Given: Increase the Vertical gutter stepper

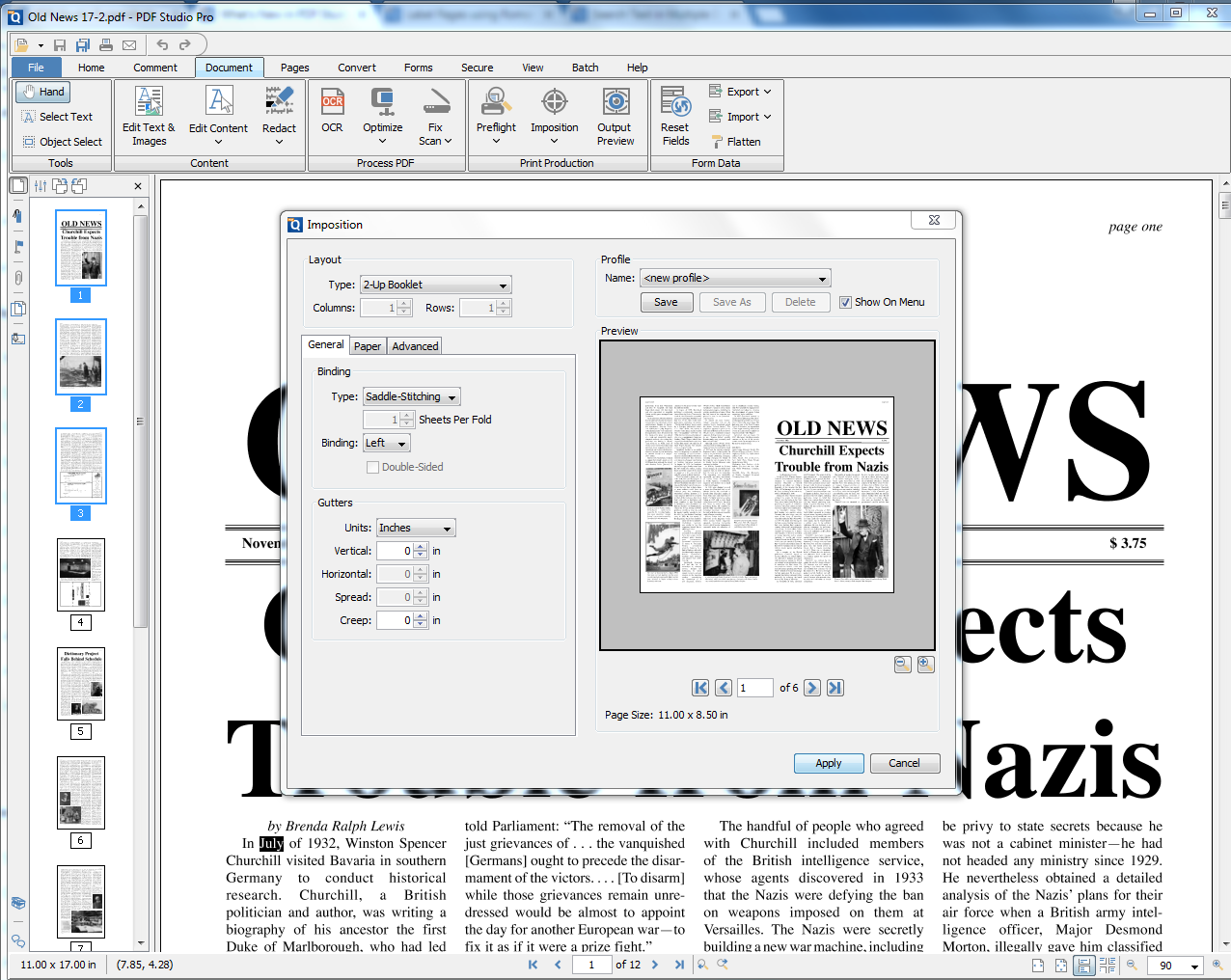Looking at the screenshot, I should [x=420, y=547].
